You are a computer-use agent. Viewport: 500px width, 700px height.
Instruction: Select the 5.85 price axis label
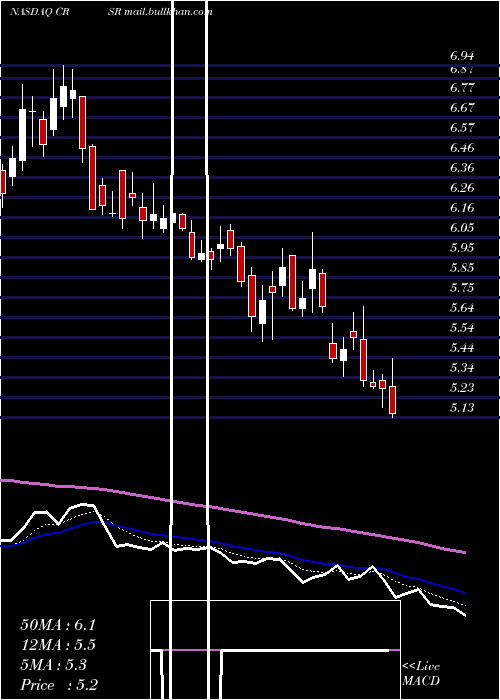[x=462, y=268]
